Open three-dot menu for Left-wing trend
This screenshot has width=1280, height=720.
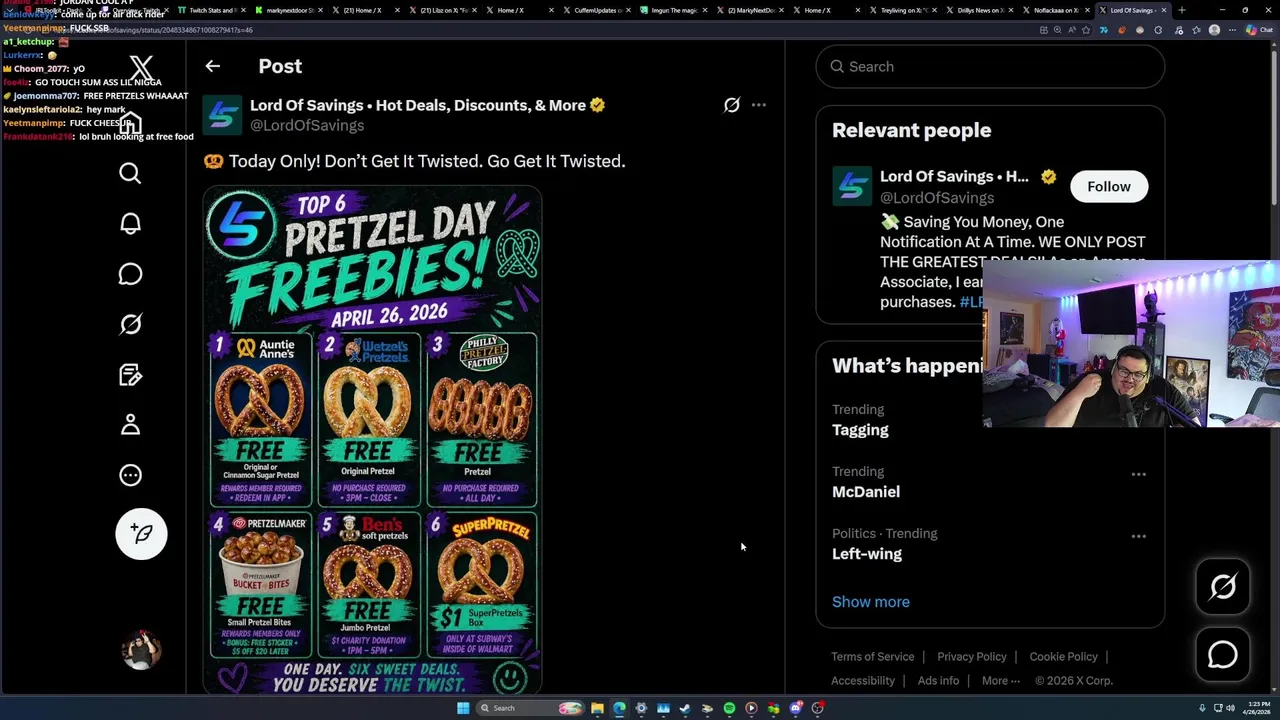pyautogui.click(x=1138, y=537)
